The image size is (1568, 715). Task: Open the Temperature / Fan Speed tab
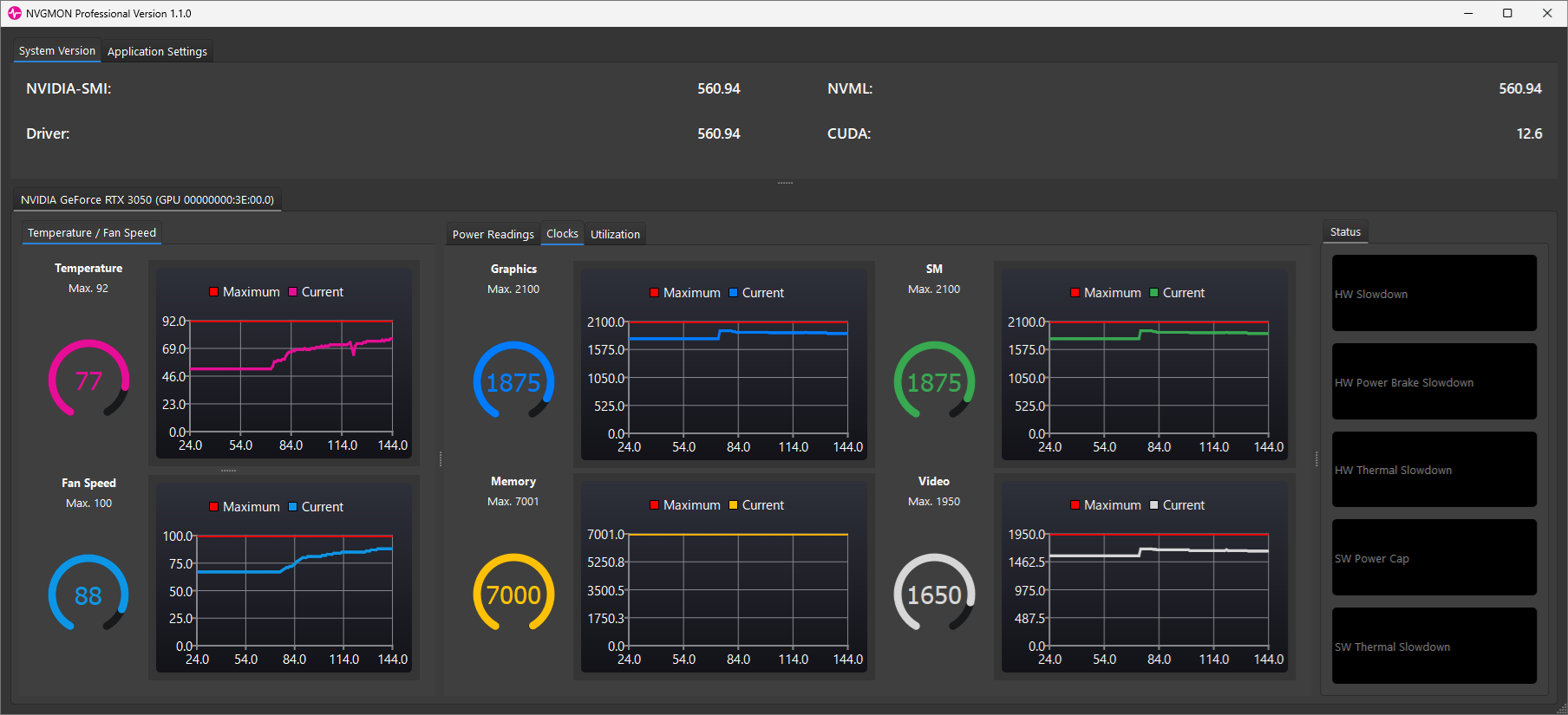point(92,232)
